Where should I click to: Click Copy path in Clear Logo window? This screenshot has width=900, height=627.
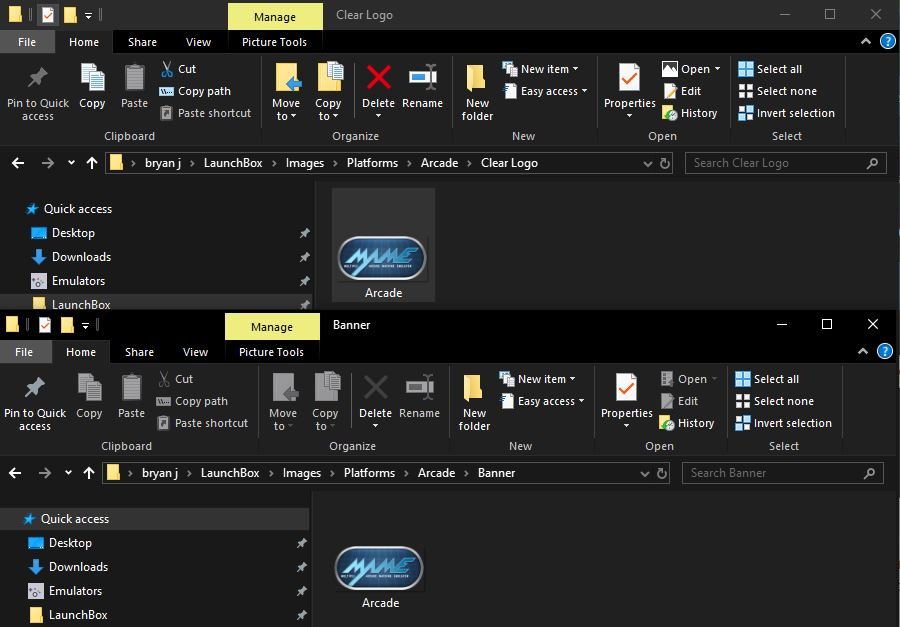tap(195, 91)
